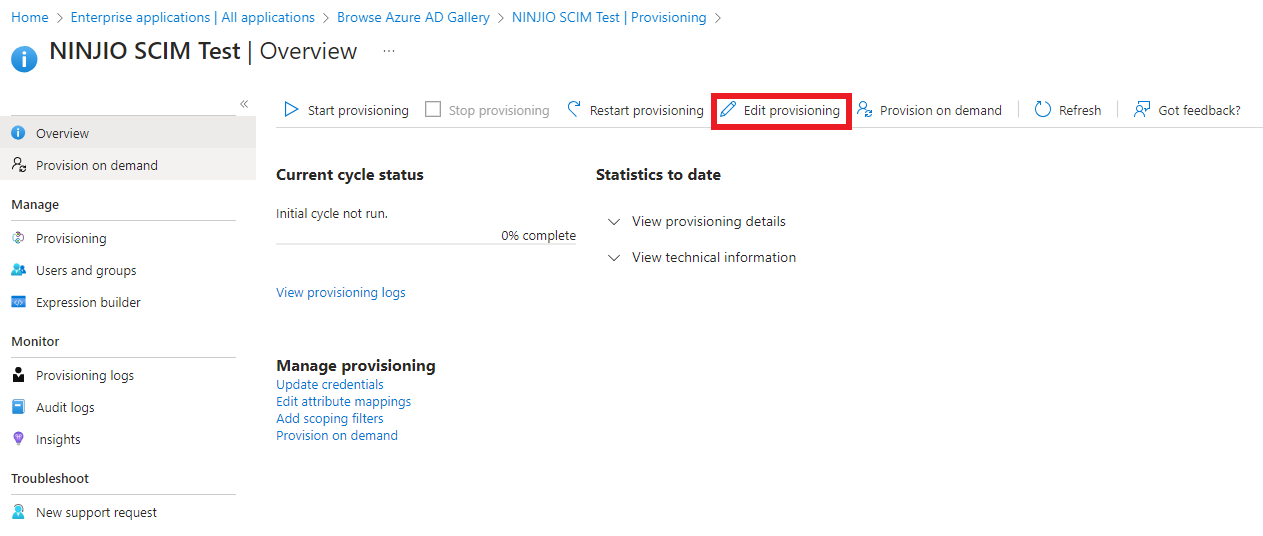Click the Stop provisioning square checkbox
The height and width of the screenshot is (536, 1263).
click(x=433, y=110)
